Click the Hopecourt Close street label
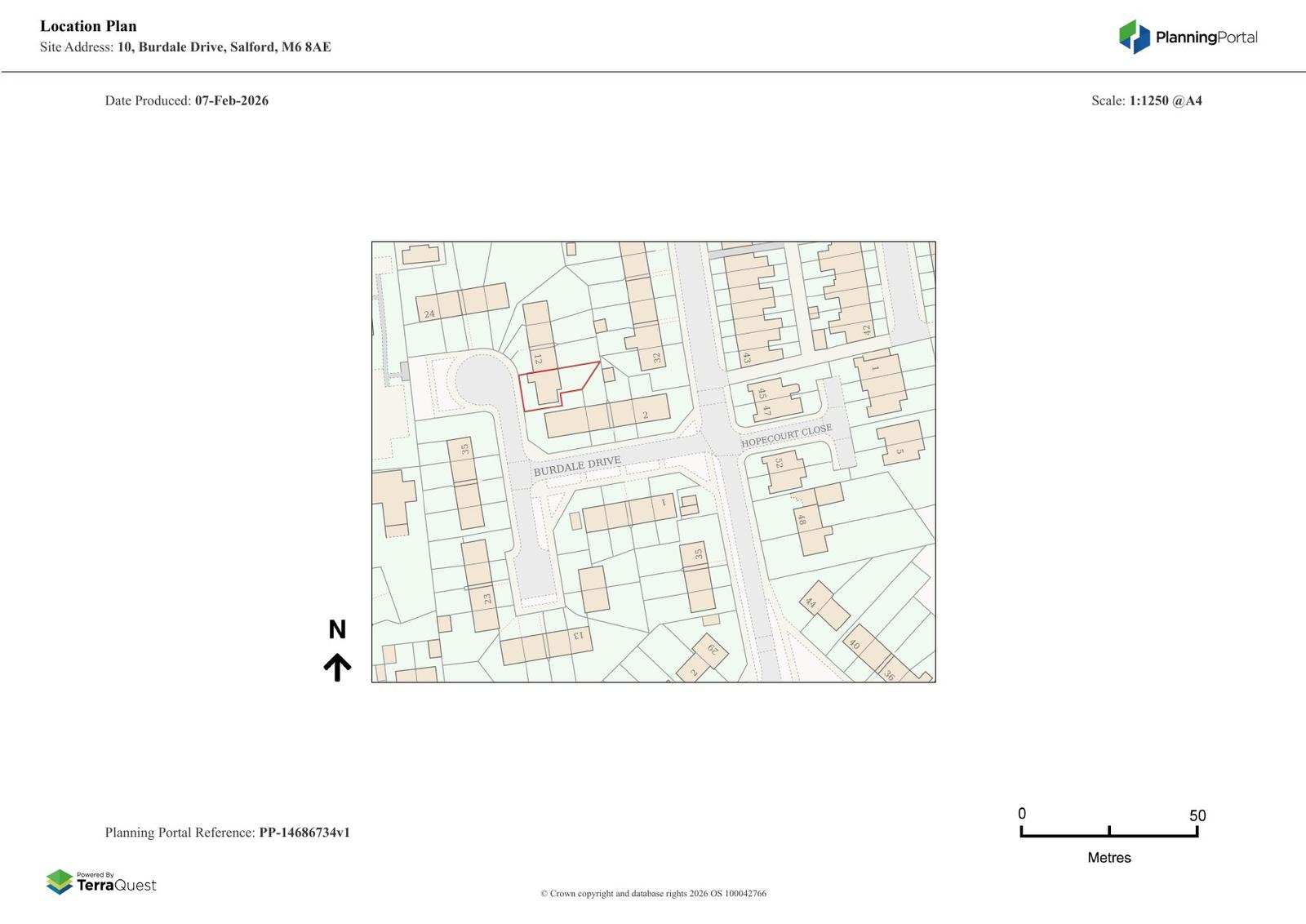This screenshot has width=1306, height=924. [786, 435]
